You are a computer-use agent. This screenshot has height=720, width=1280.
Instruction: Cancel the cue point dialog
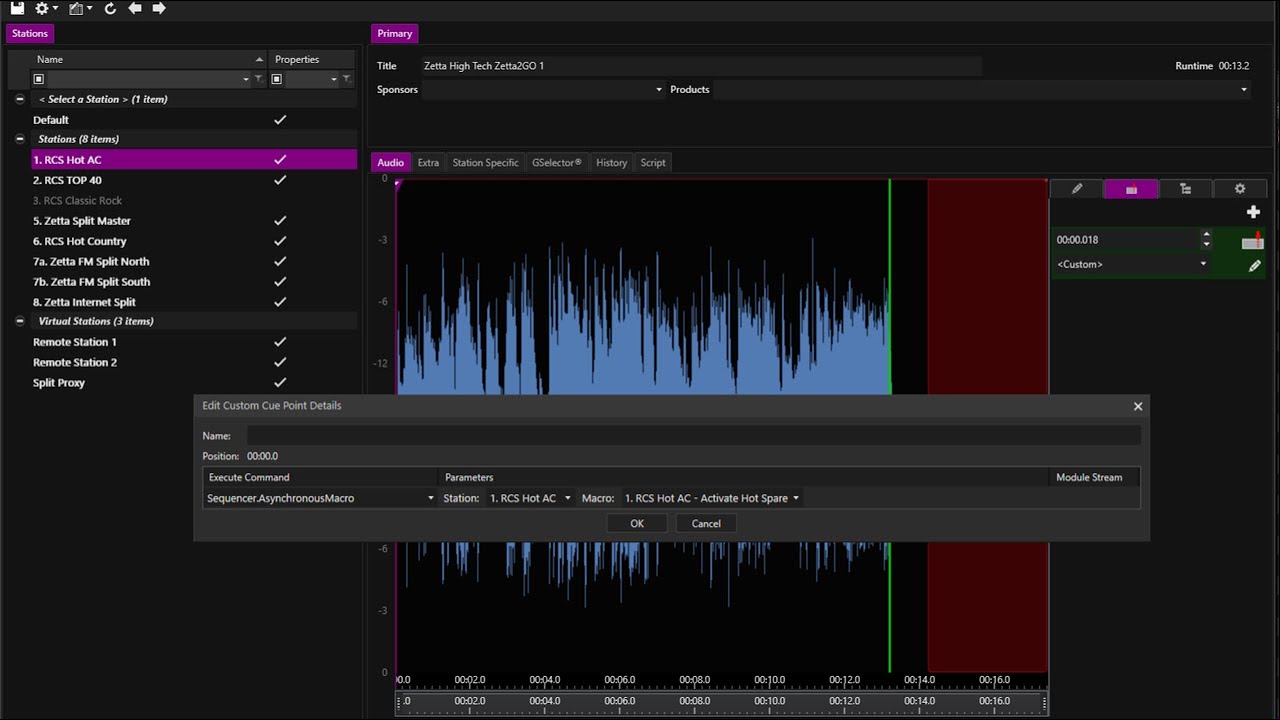[706, 523]
